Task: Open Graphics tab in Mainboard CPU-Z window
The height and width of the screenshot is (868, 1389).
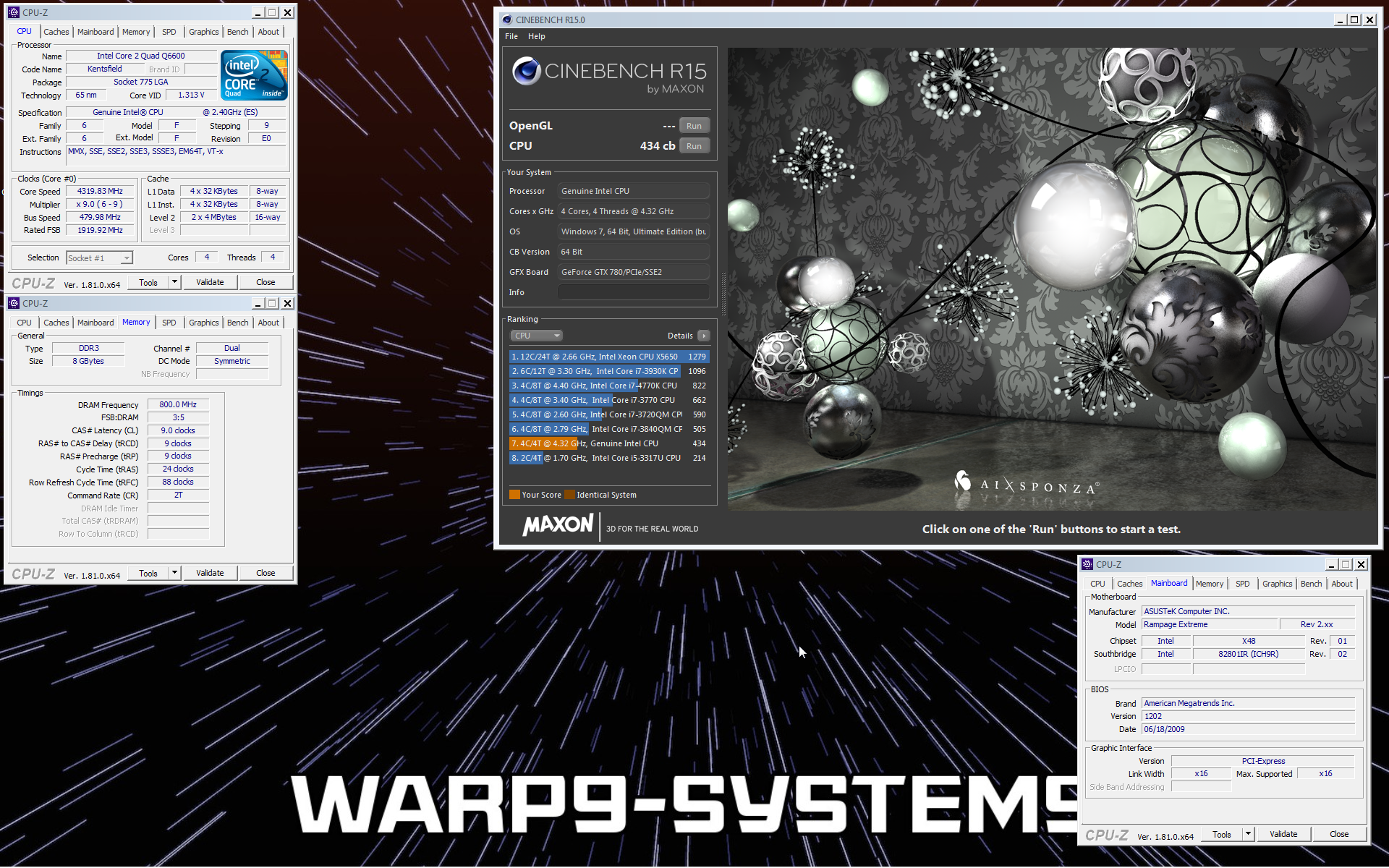Action: pyautogui.click(x=1277, y=584)
